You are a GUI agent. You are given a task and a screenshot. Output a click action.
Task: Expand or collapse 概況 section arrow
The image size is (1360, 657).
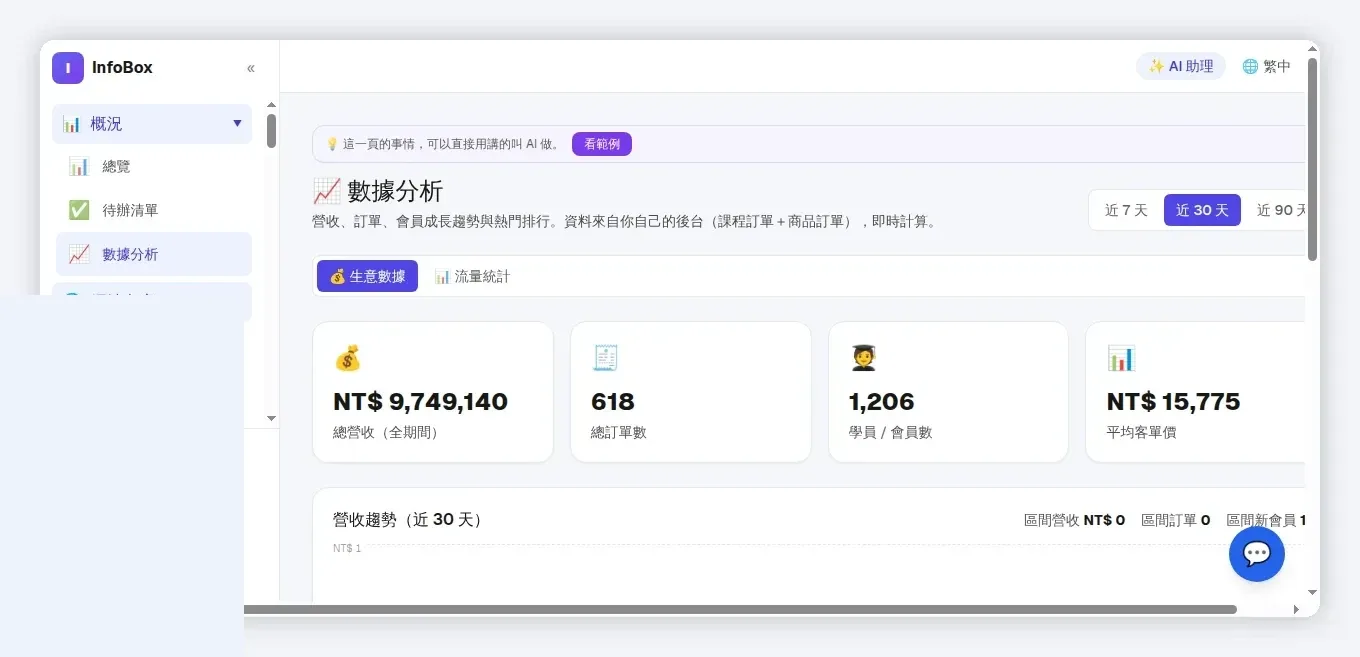(x=237, y=123)
